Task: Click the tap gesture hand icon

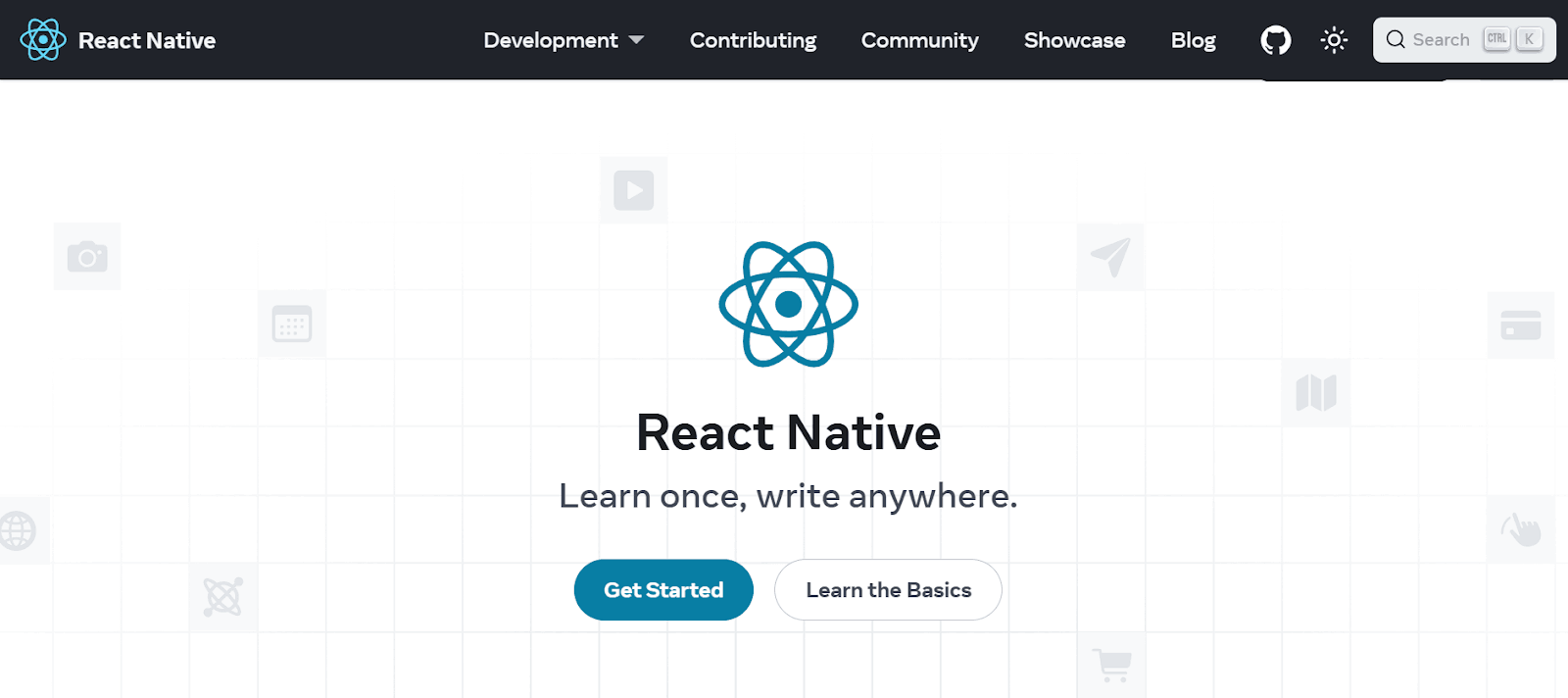Action: click(x=1521, y=529)
